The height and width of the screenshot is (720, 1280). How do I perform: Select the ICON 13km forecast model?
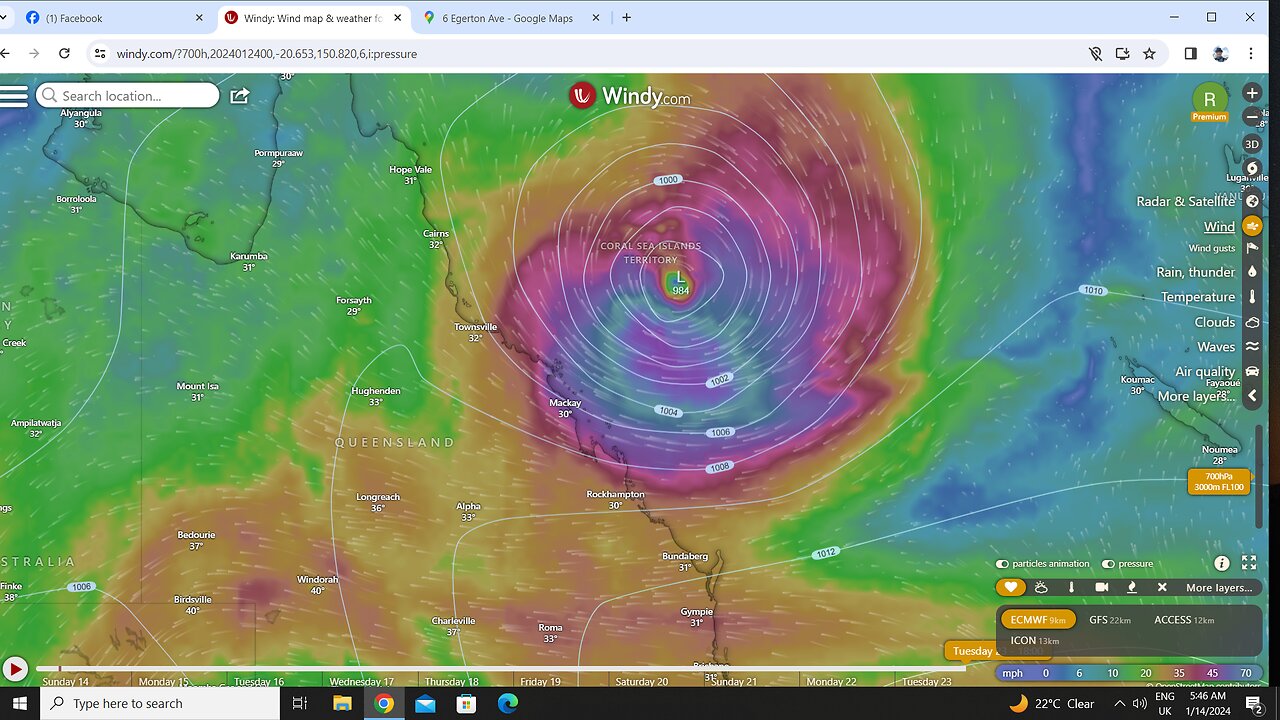tap(1034, 641)
